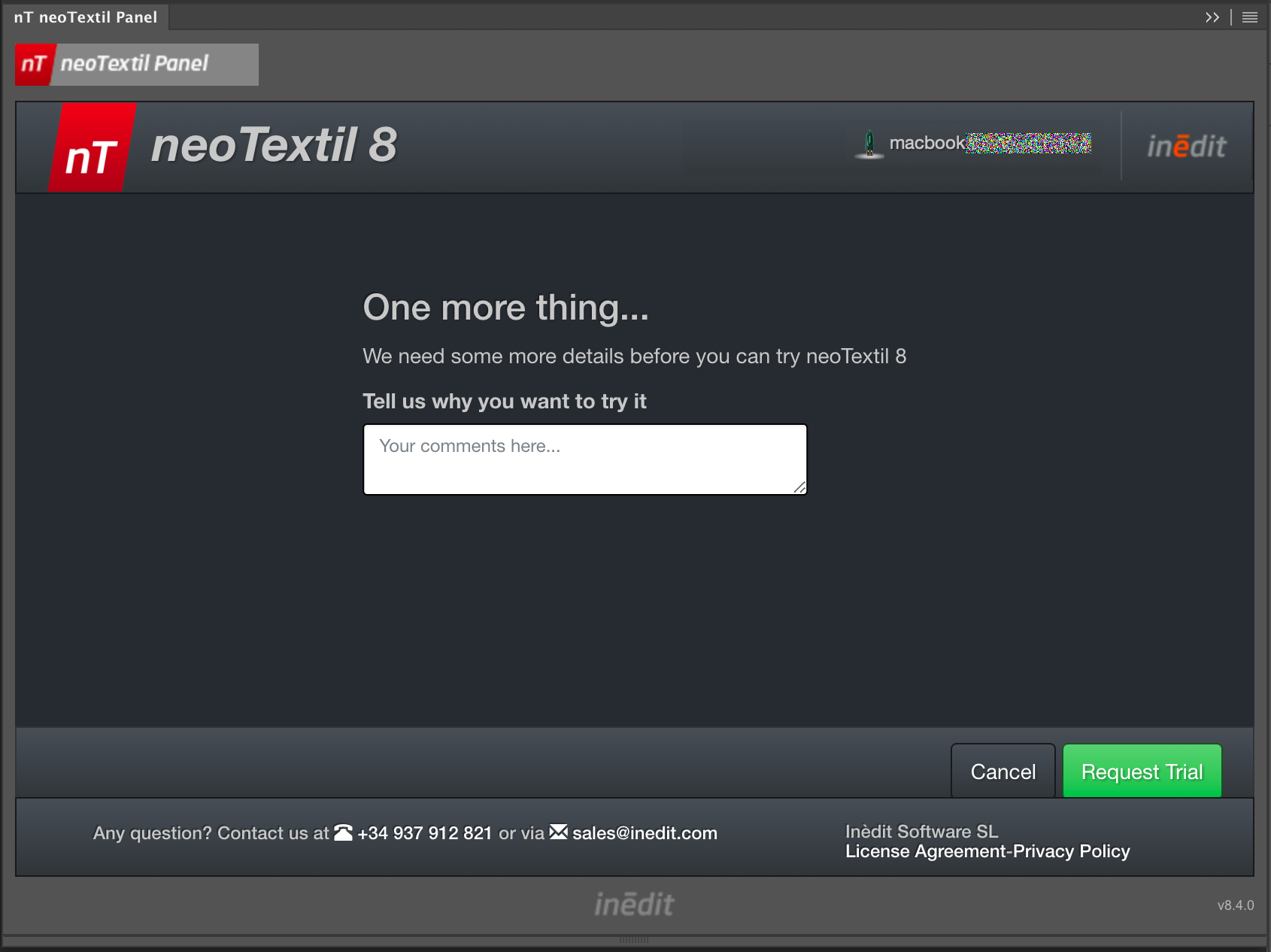The height and width of the screenshot is (952, 1271).
Task: Cancel the trial request
Action: click(x=1003, y=771)
